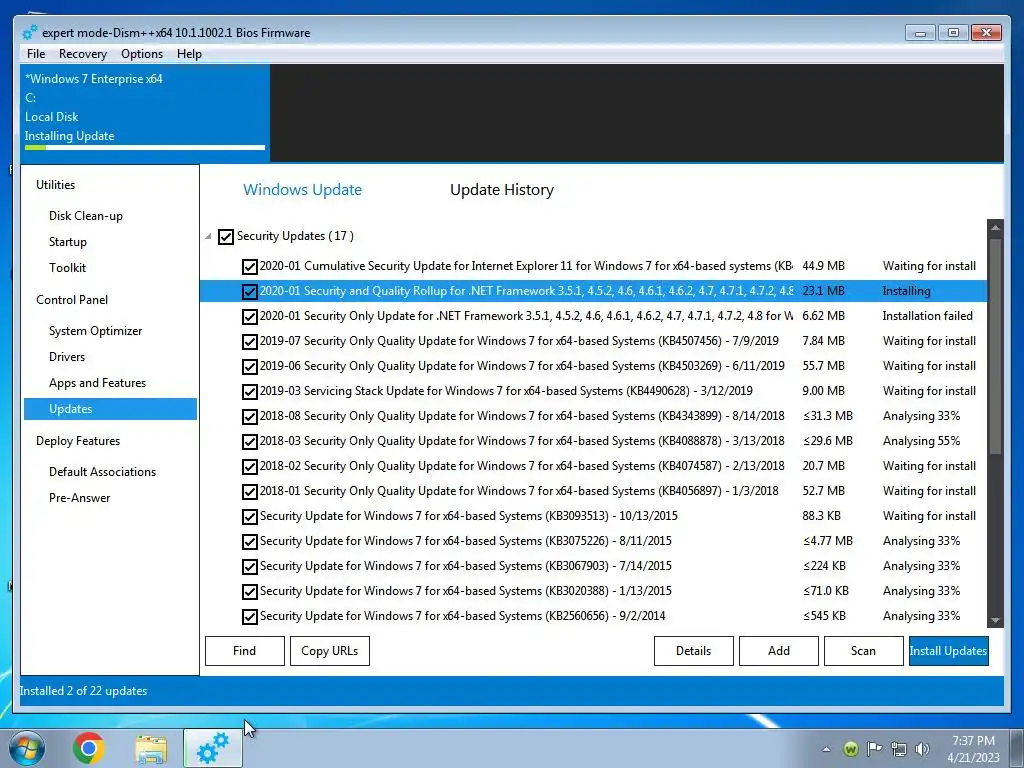
Task: Select the Windows 7 Enterprise x64 image tile
Action: (145, 112)
